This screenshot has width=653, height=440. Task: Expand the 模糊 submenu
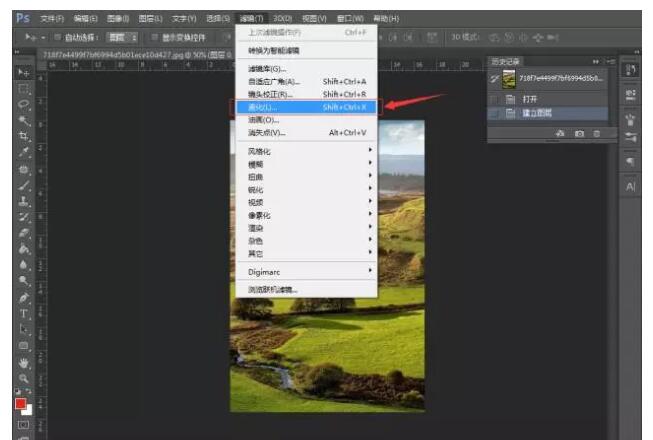(x=307, y=164)
